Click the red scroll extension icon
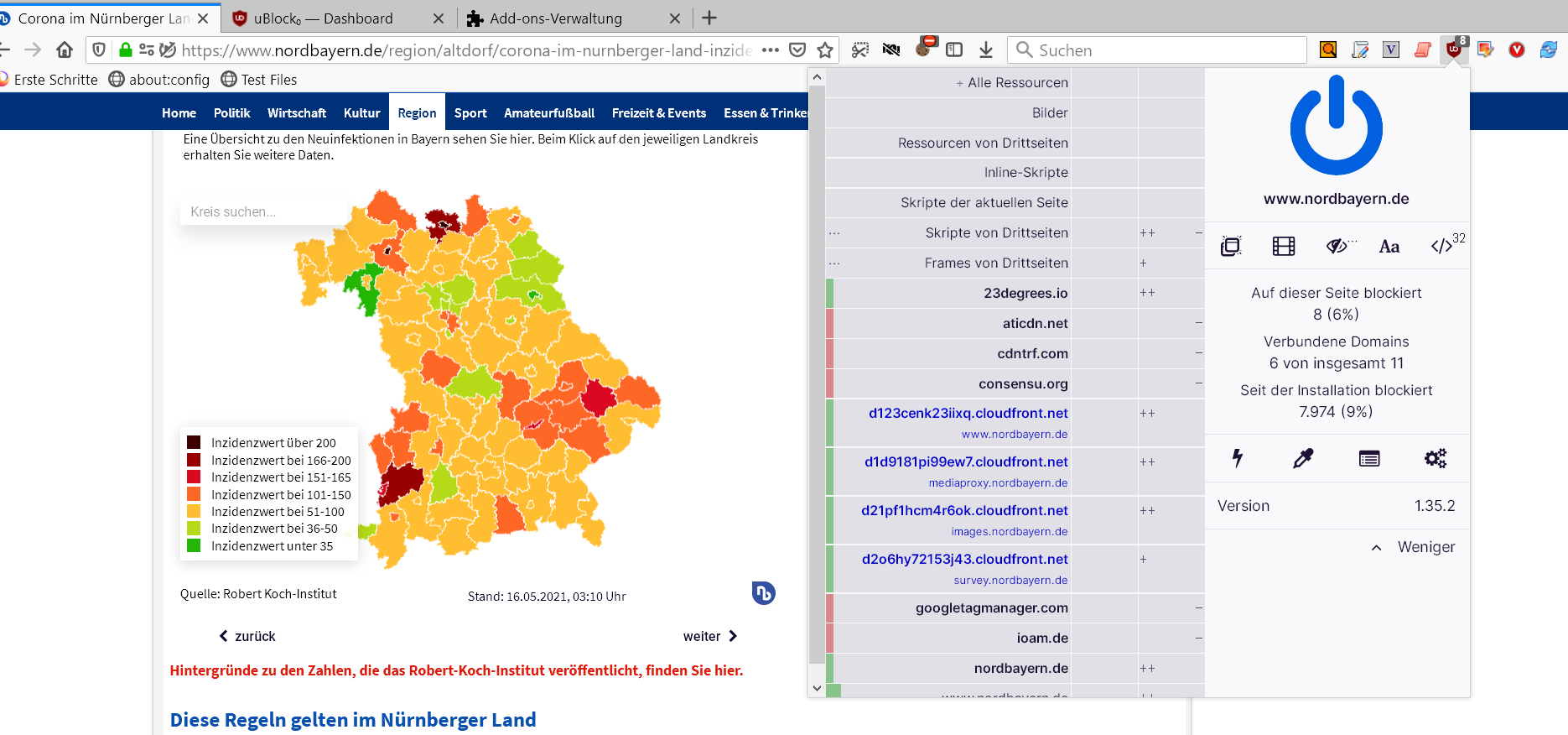 [x=1423, y=50]
